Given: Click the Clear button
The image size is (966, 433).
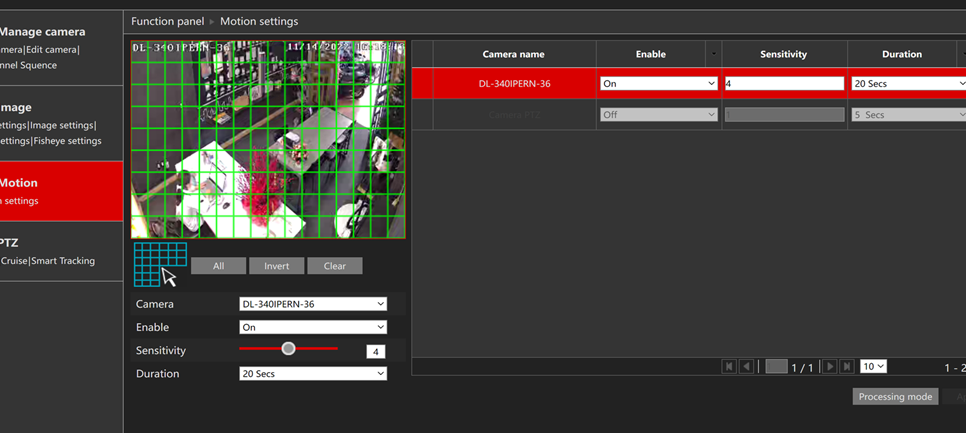Looking at the screenshot, I should click(335, 266).
